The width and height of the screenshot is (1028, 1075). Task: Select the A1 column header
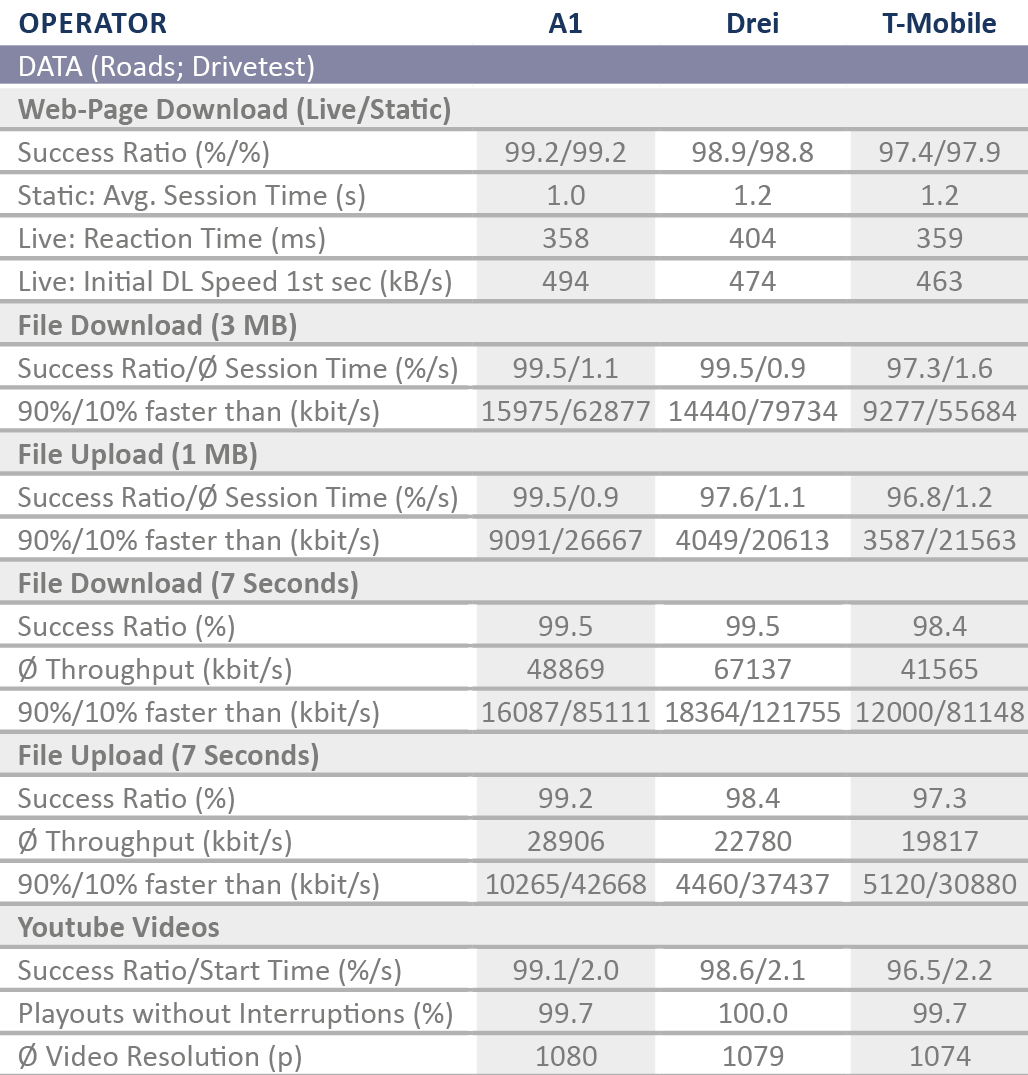coord(565,23)
